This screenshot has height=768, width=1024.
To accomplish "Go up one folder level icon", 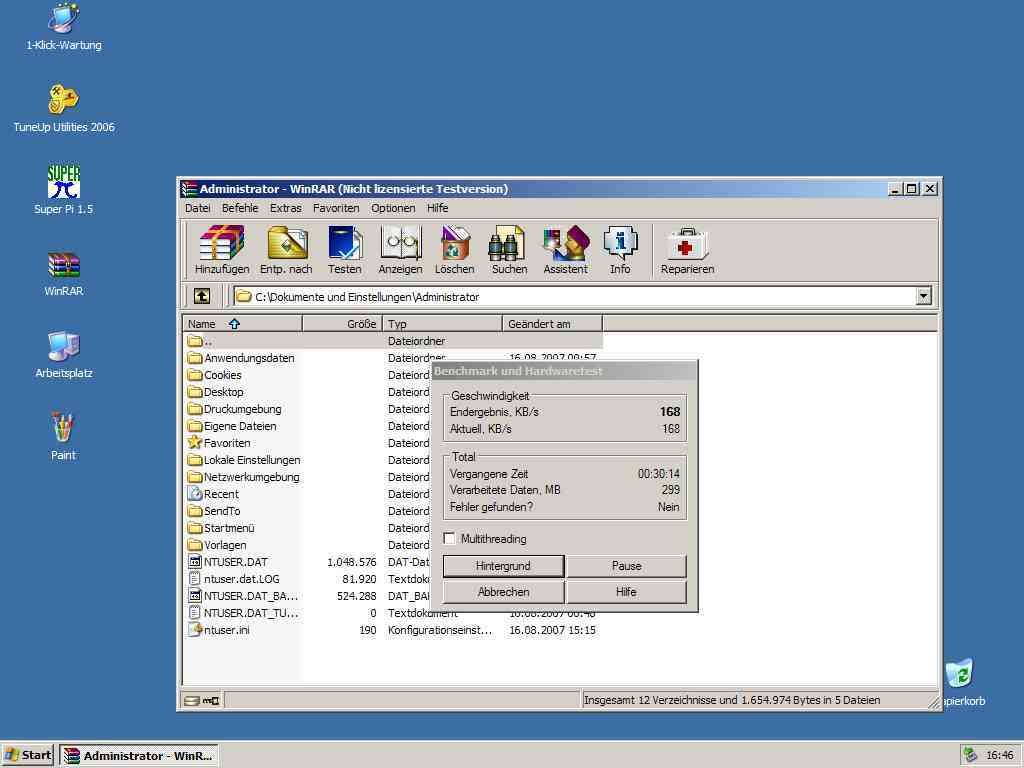I will coord(202,296).
